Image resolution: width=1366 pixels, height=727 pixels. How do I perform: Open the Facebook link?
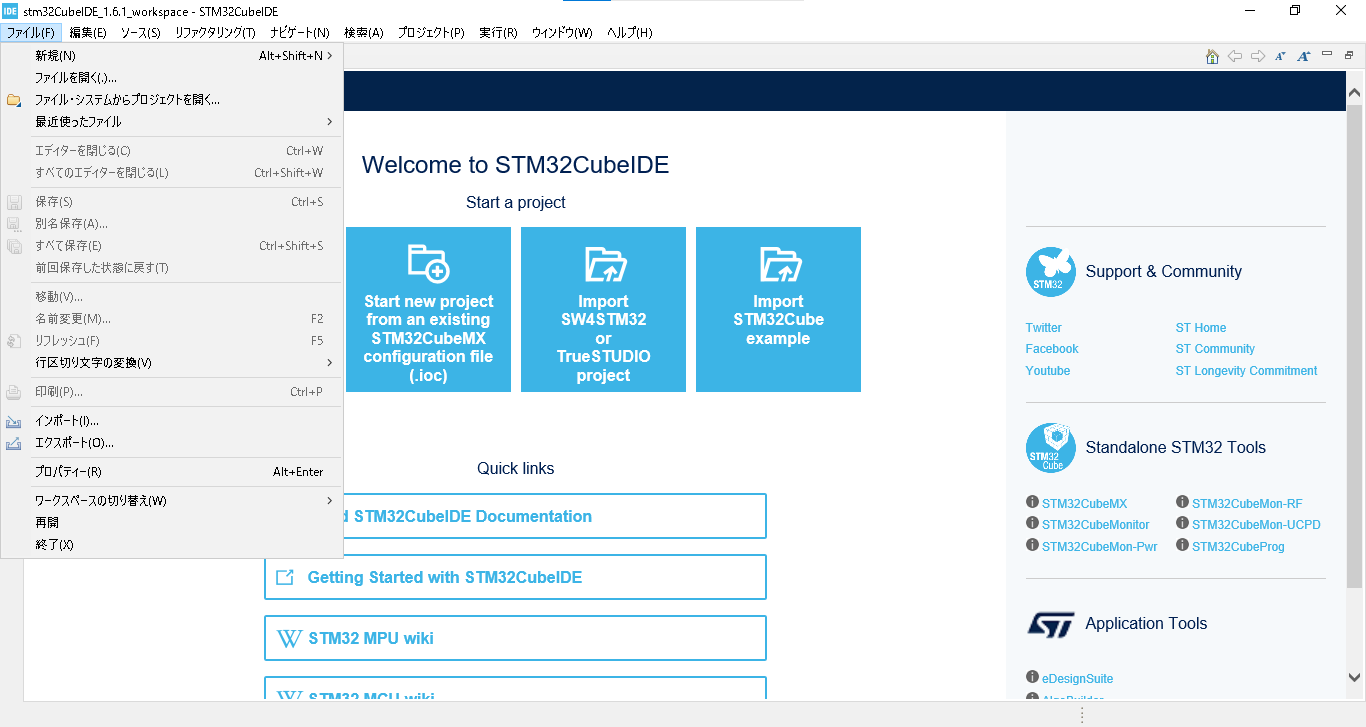click(x=1052, y=349)
